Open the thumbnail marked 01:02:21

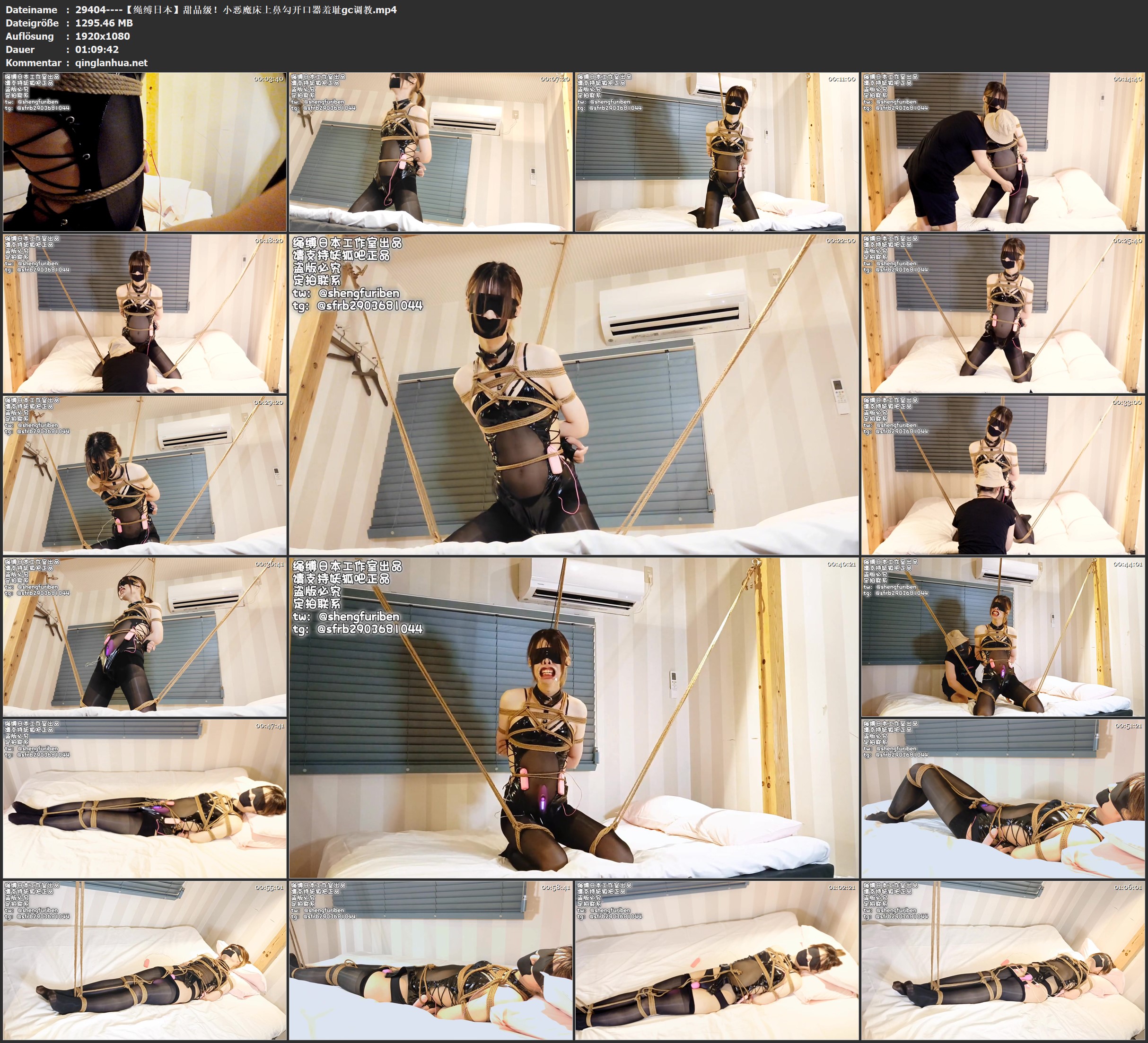point(716,960)
